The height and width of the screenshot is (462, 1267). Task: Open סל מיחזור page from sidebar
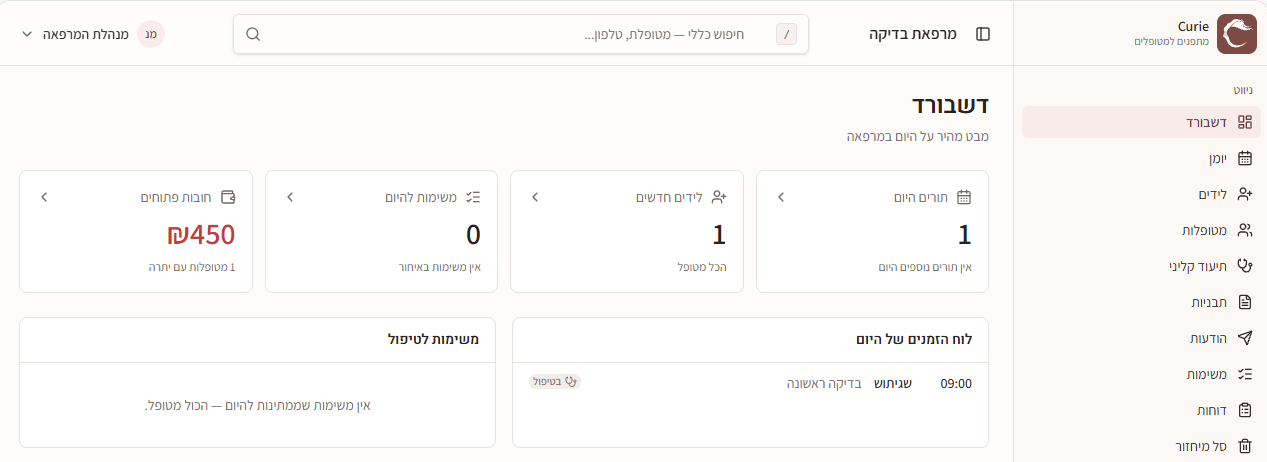click(x=1141, y=446)
